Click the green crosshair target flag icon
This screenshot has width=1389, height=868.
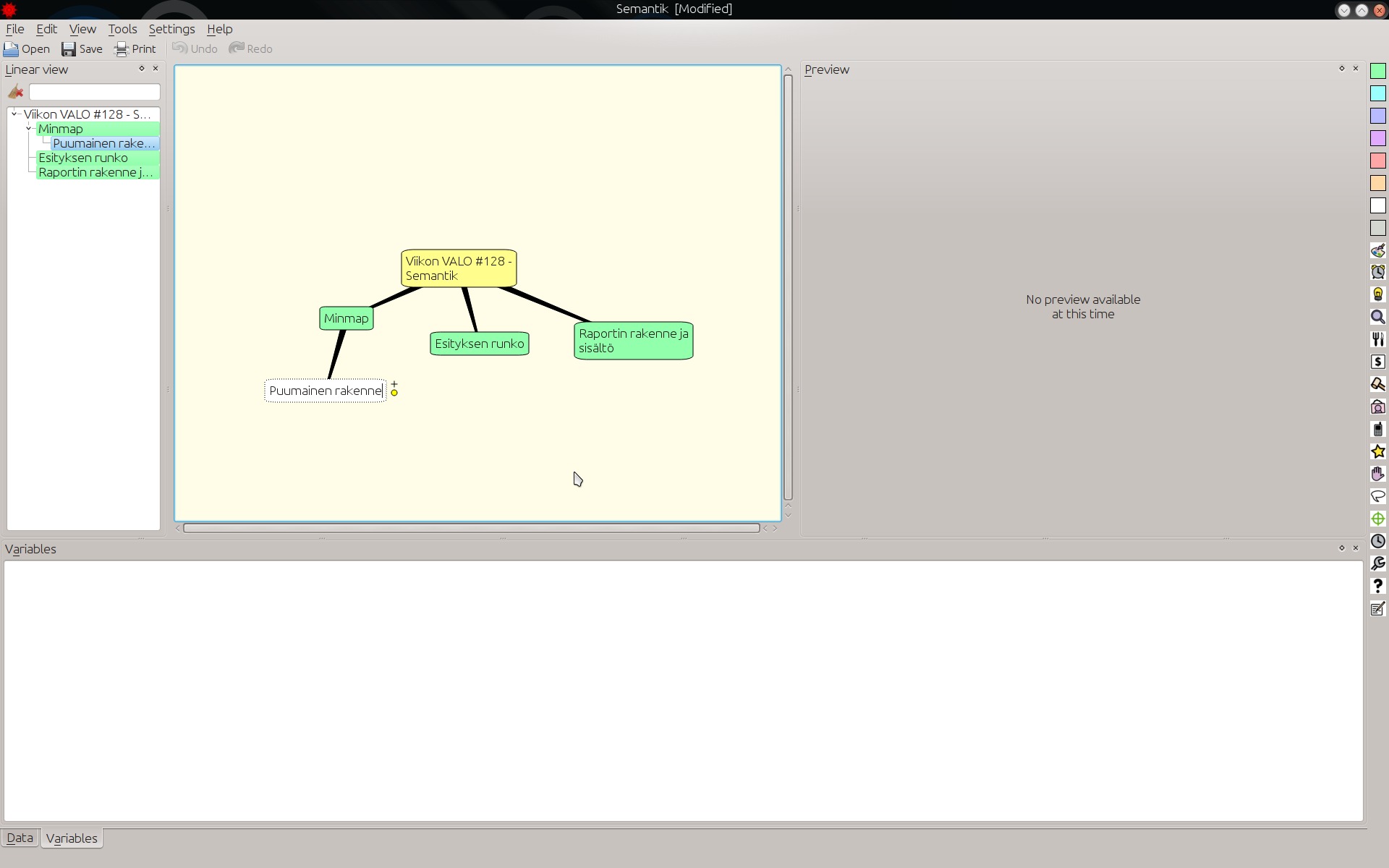click(x=1378, y=519)
